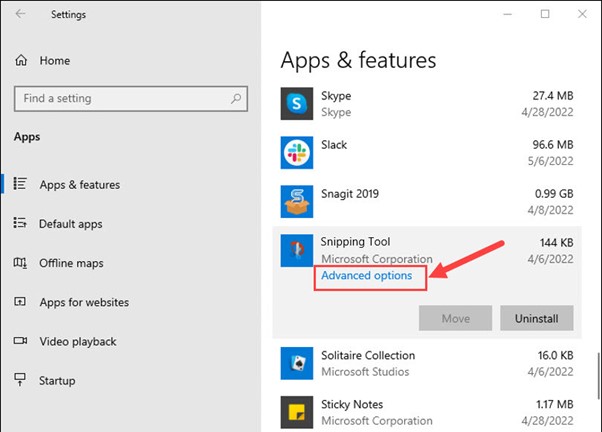Switch to Apps for websites section
The image size is (602, 432).
(84, 302)
